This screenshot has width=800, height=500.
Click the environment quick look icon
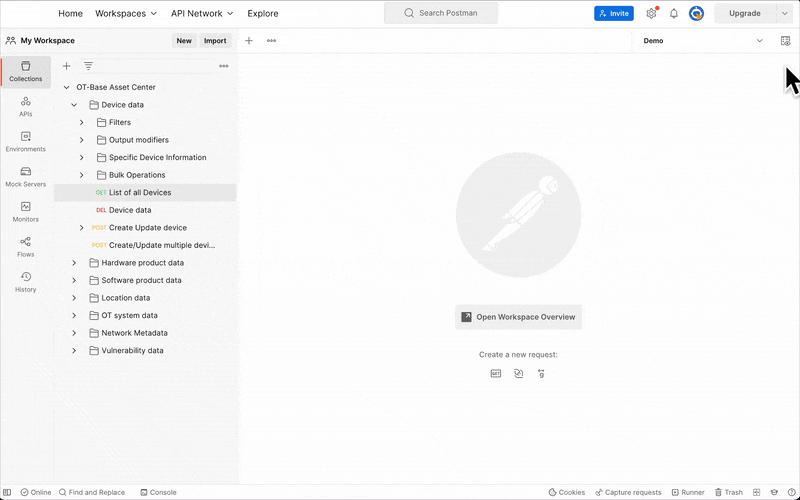point(785,41)
